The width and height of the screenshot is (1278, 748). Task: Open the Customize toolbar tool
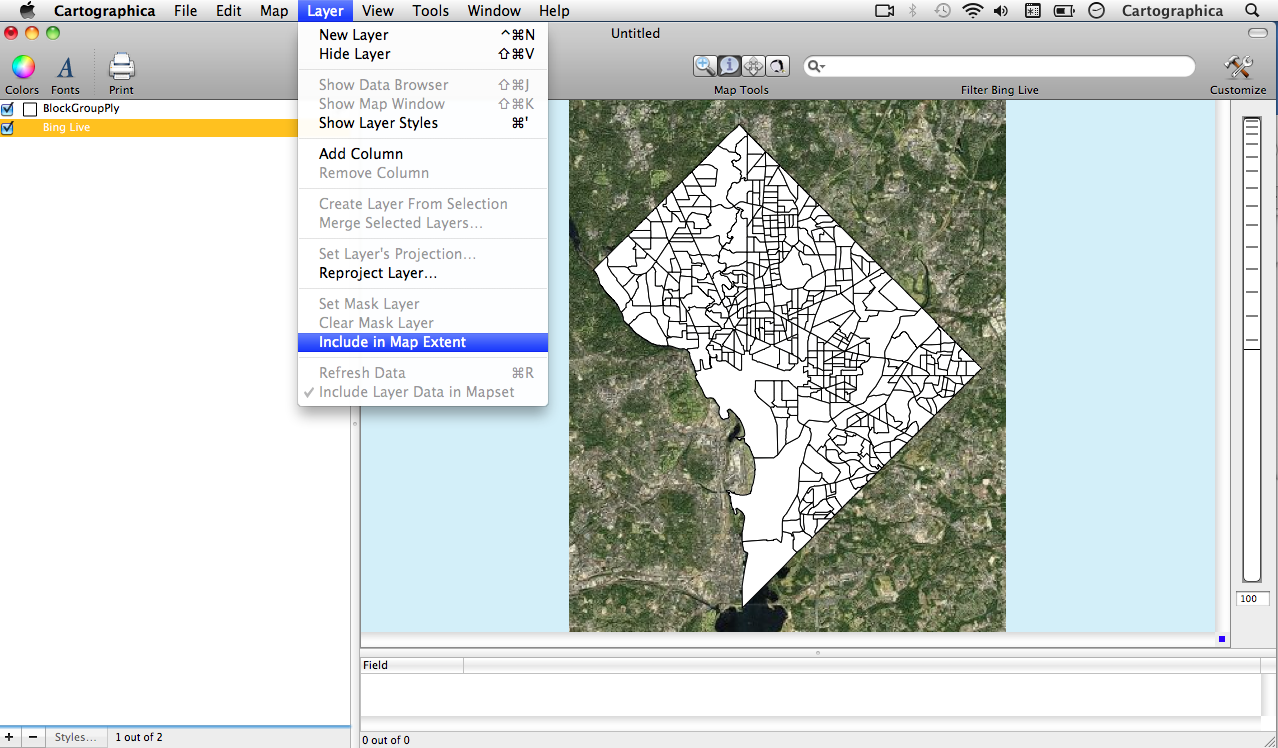(x=1238, y=68)
